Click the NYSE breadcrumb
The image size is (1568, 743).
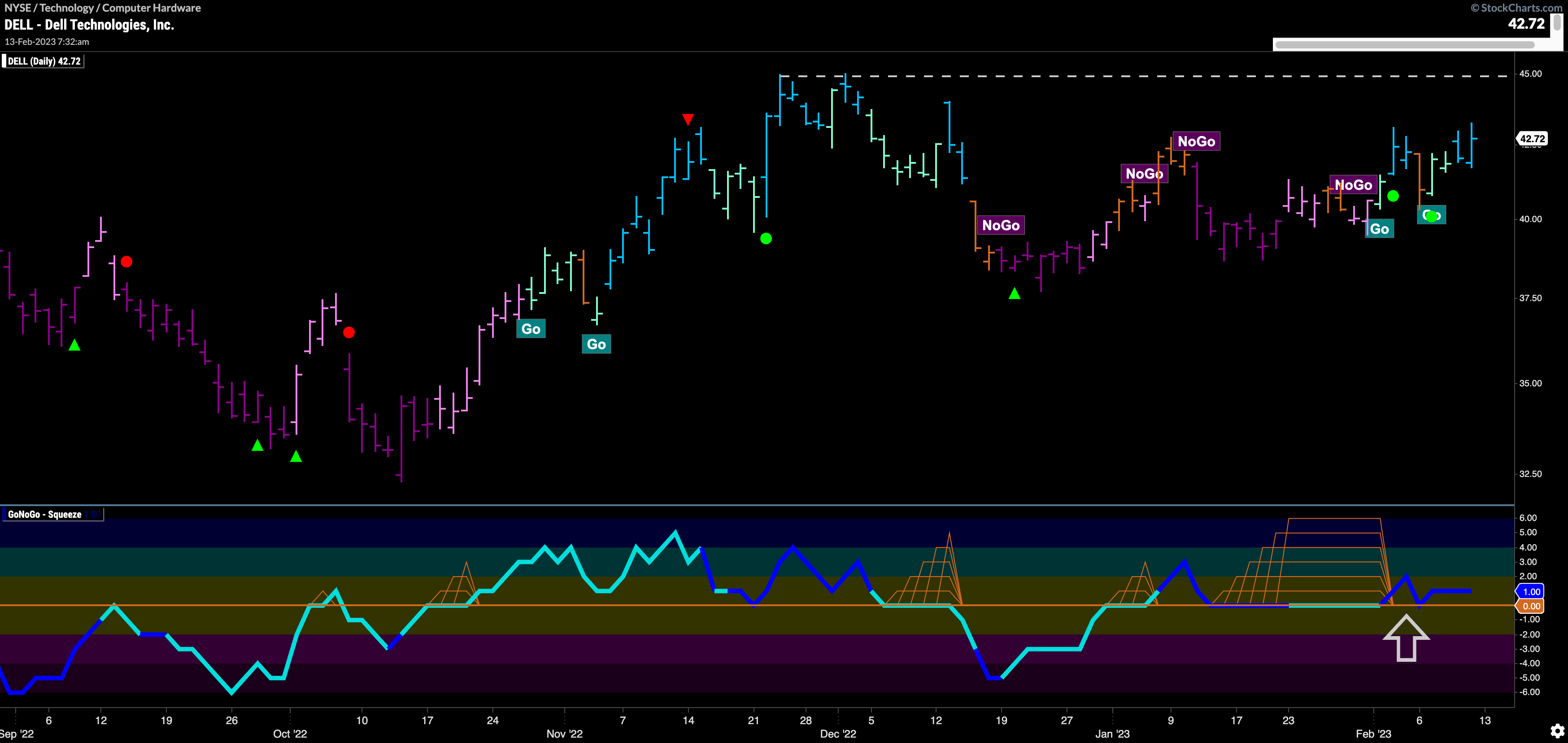[17, 8]
